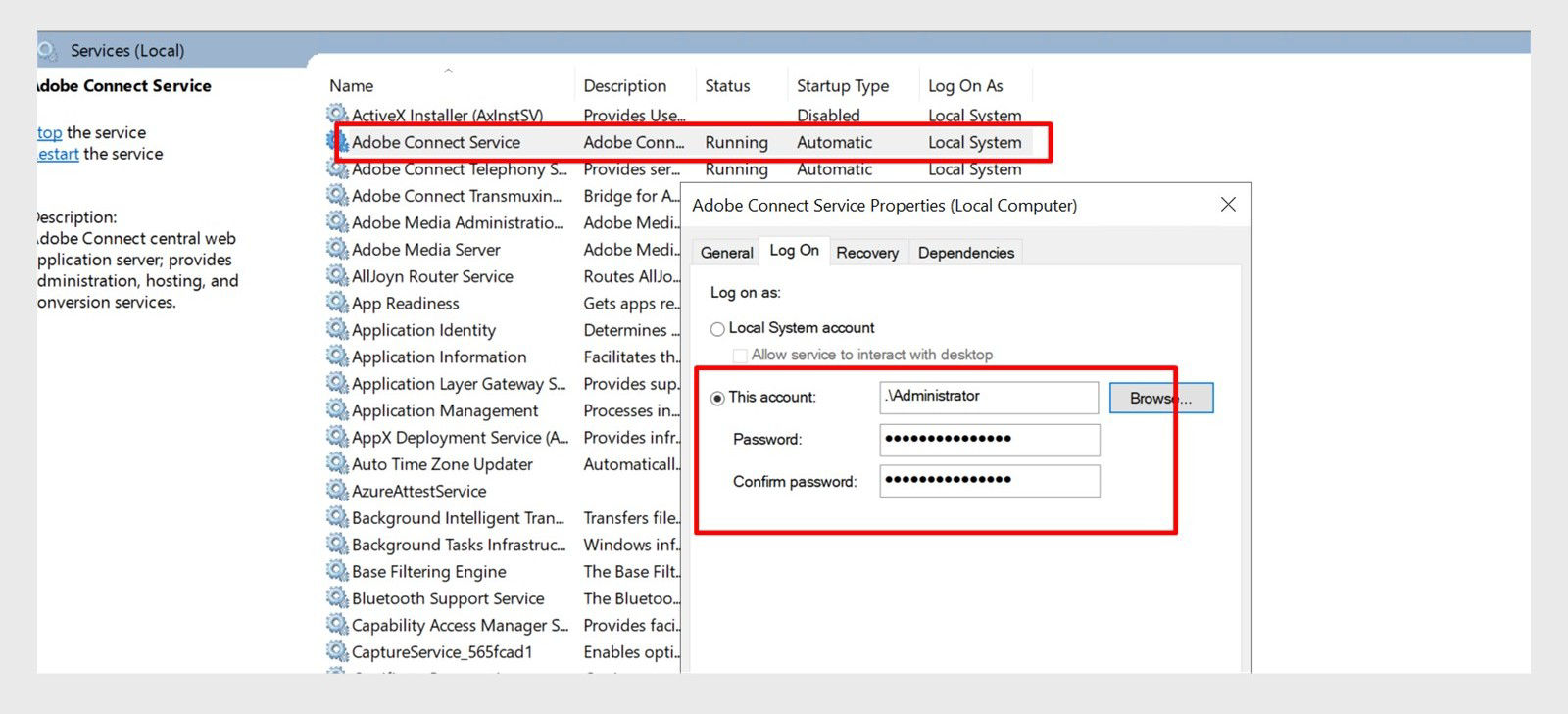
Task: Click the 'Transfers file...' description cell
Action: [630, 518]
